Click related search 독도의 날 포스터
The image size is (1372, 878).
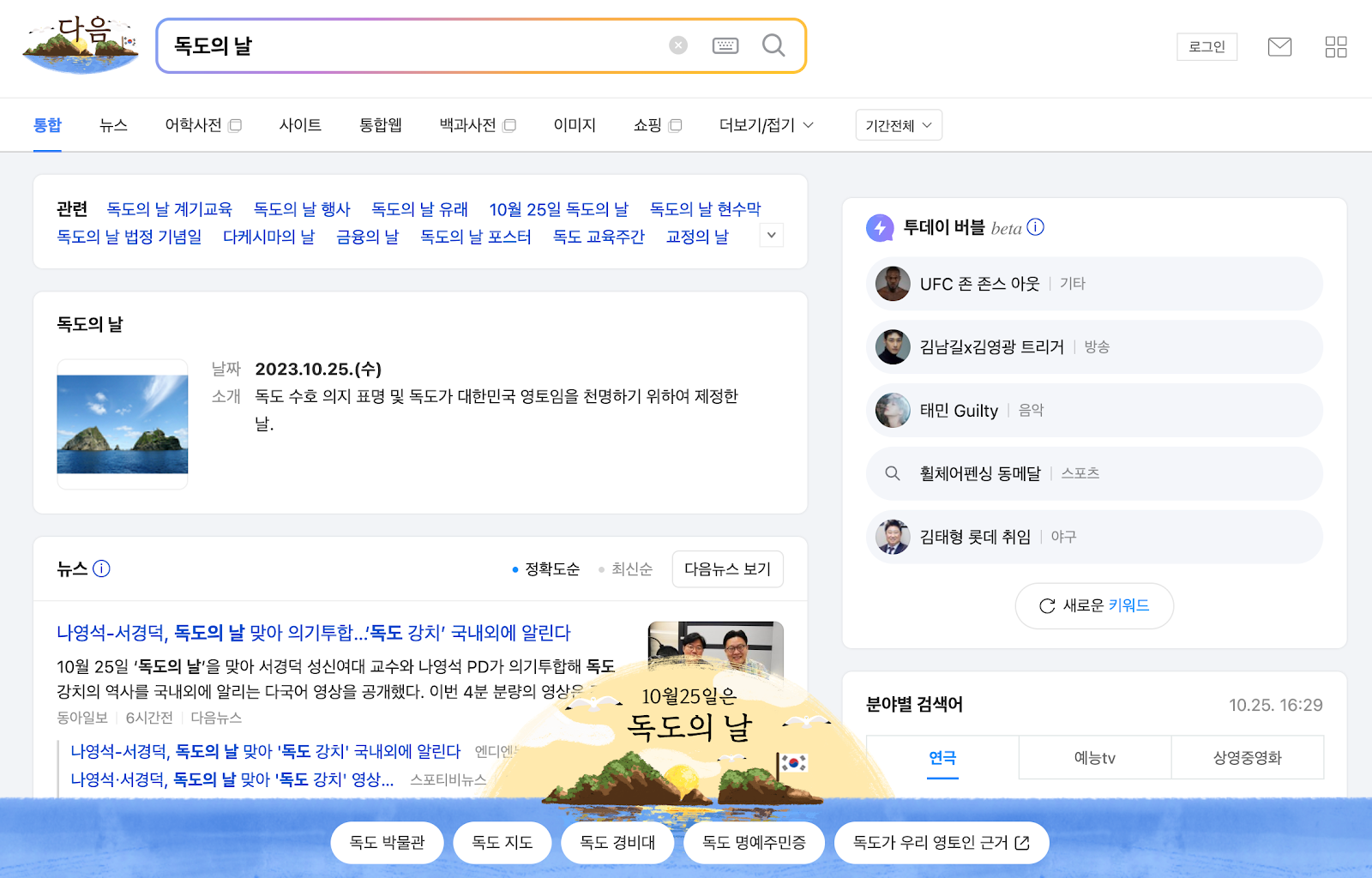476,237
